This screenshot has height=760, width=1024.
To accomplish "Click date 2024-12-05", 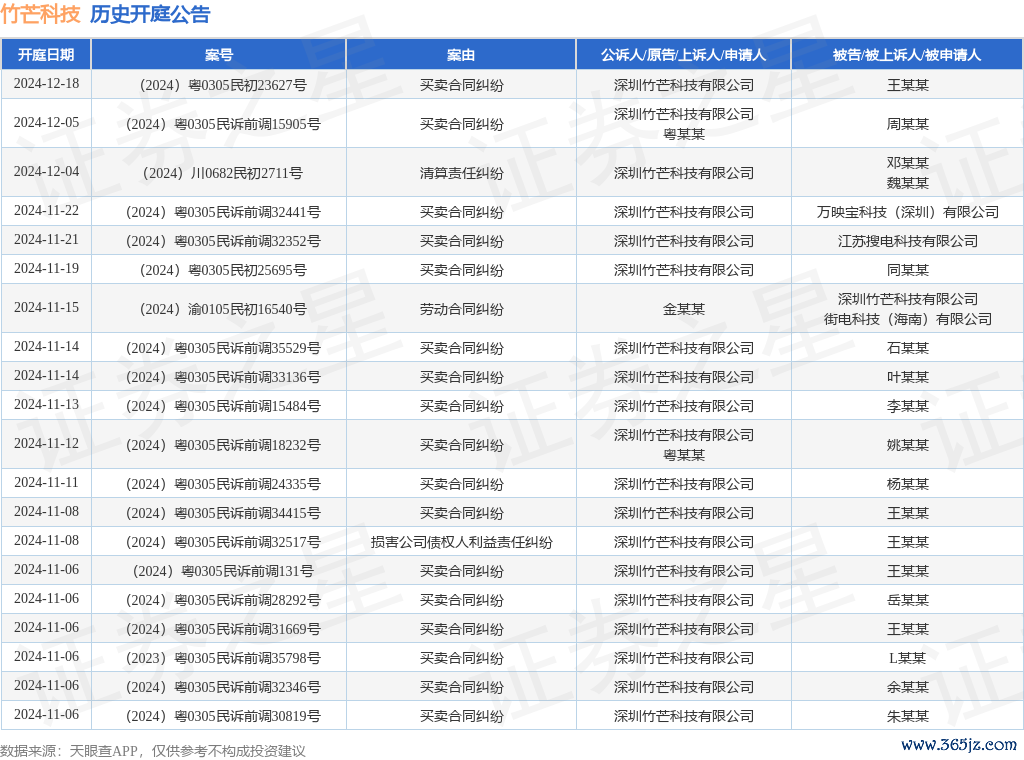I will tap(46, 123).
